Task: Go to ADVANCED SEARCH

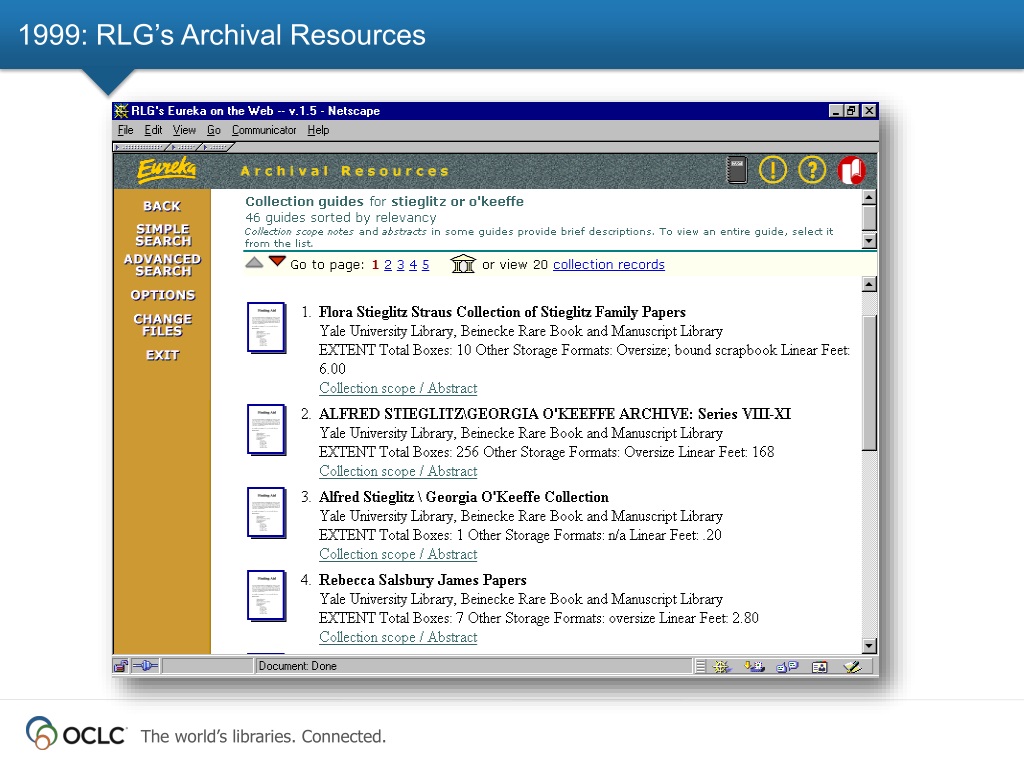Action: 162,265
